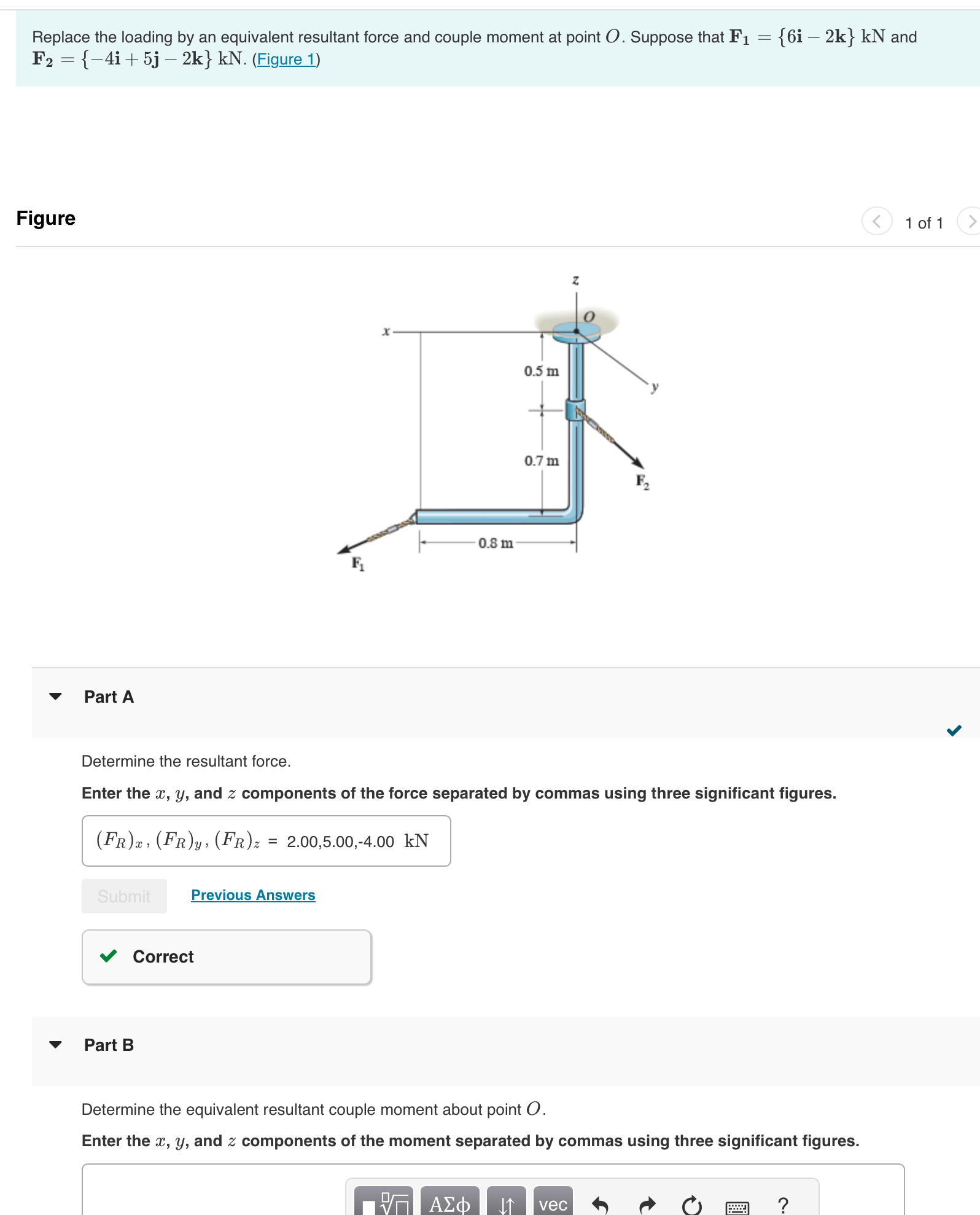Click the greyed-out Submit button

click(x=124, y=896)
